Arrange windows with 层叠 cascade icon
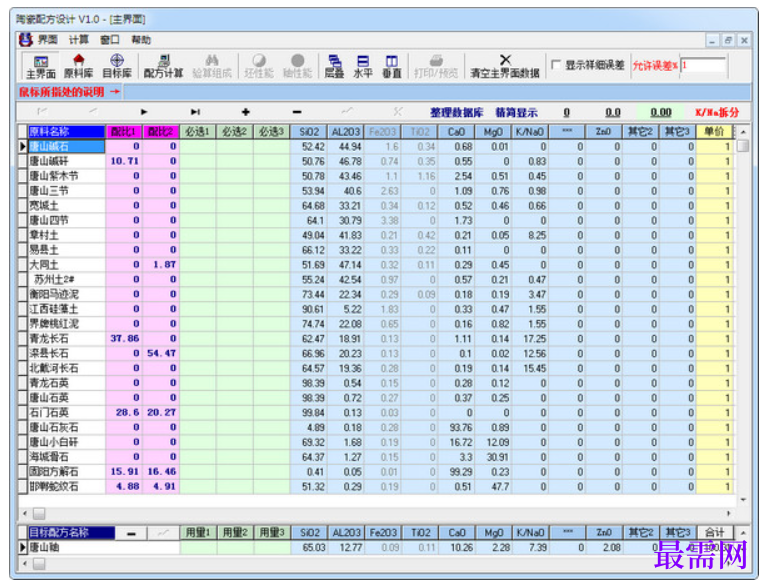The width and height of the screenshot is (766, 586). (x=334, y=66)
